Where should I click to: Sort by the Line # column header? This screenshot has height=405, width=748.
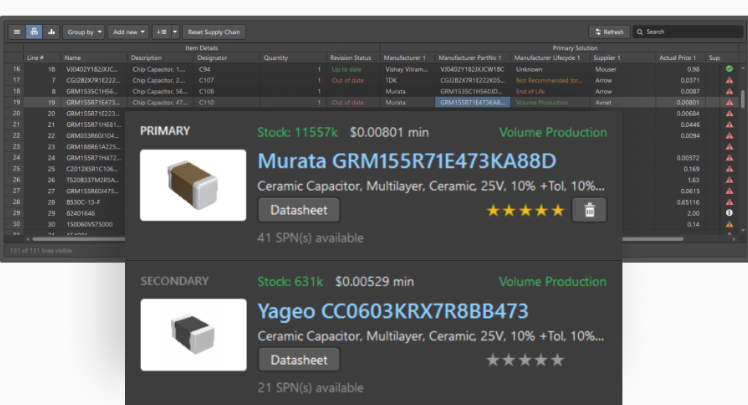(35, 58)
